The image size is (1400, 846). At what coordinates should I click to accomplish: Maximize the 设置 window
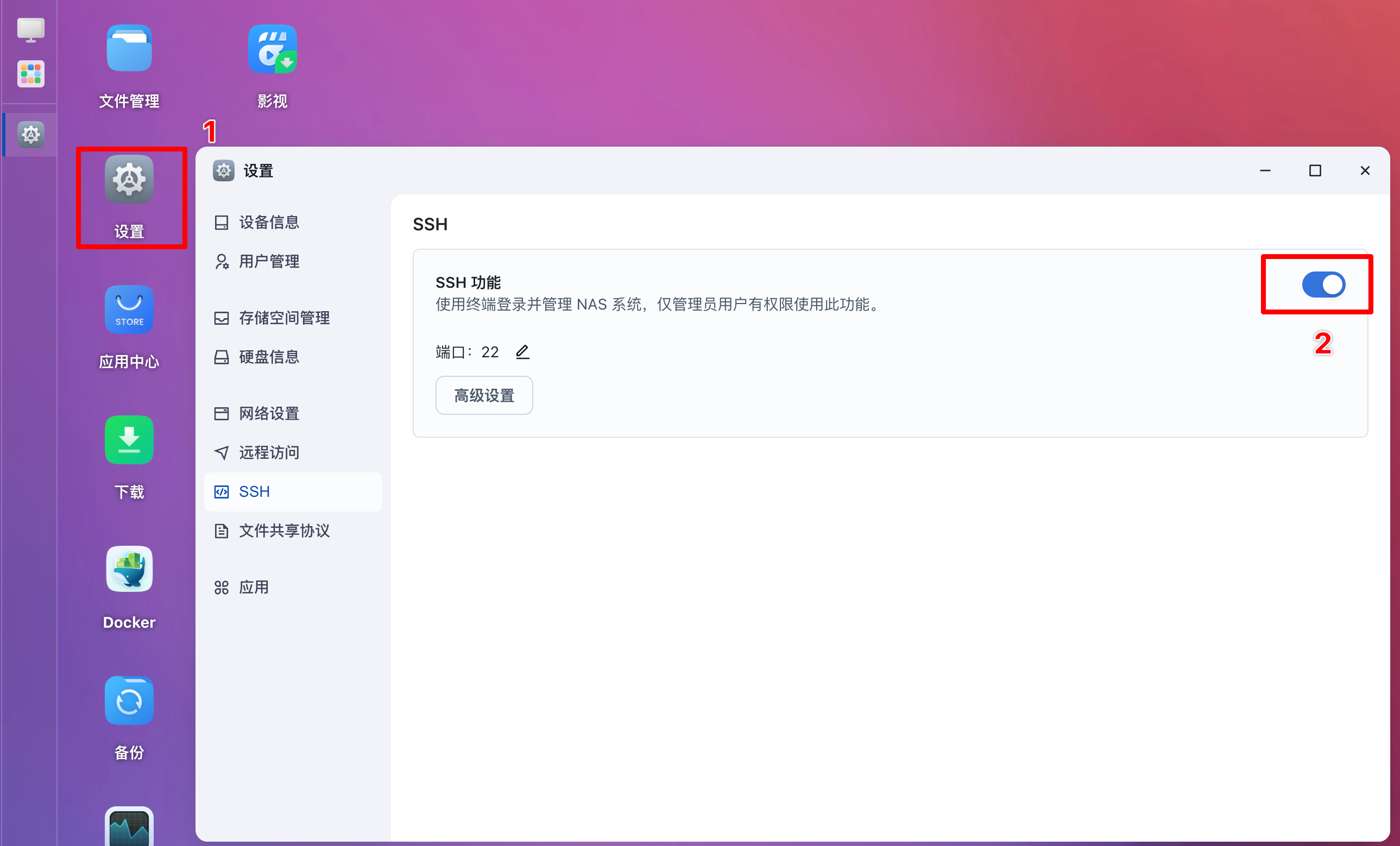[1315, 171]
